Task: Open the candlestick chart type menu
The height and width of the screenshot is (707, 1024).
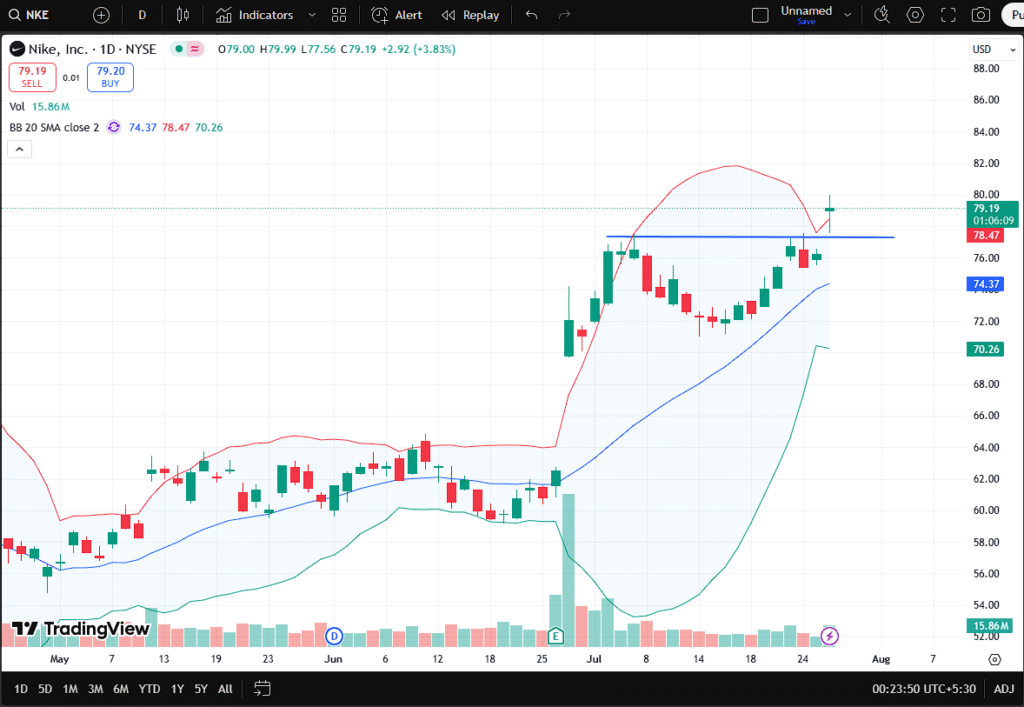Action: tap(183, 15)
